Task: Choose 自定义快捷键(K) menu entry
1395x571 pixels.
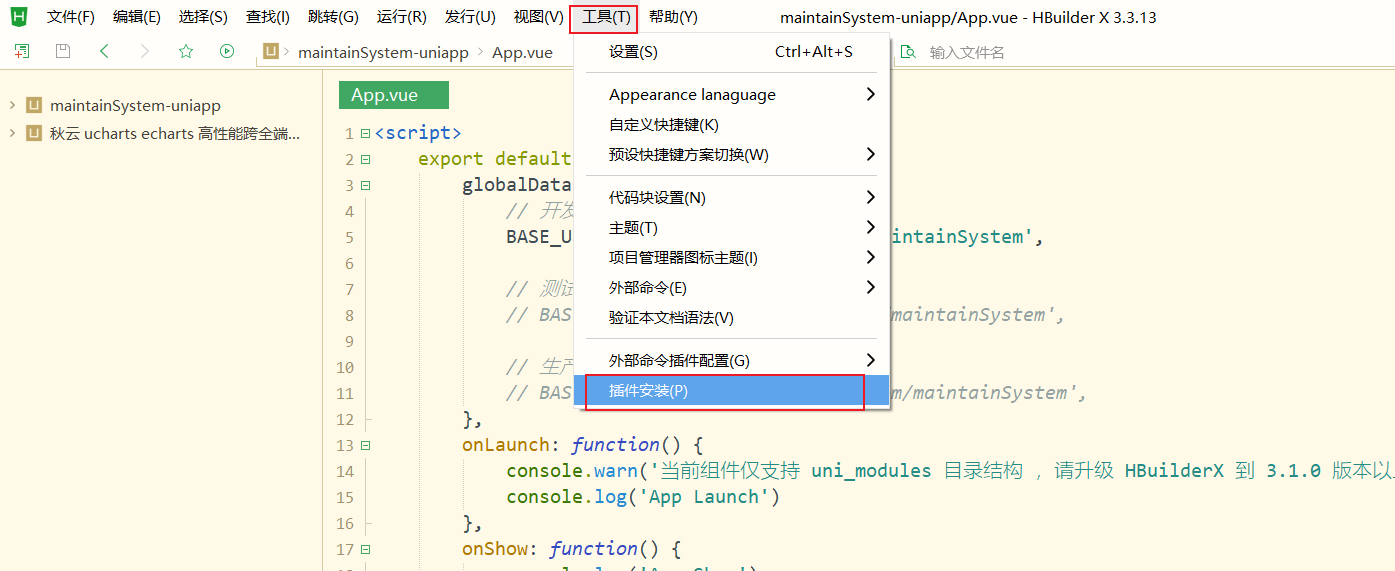Action: [x=732, y=124]
